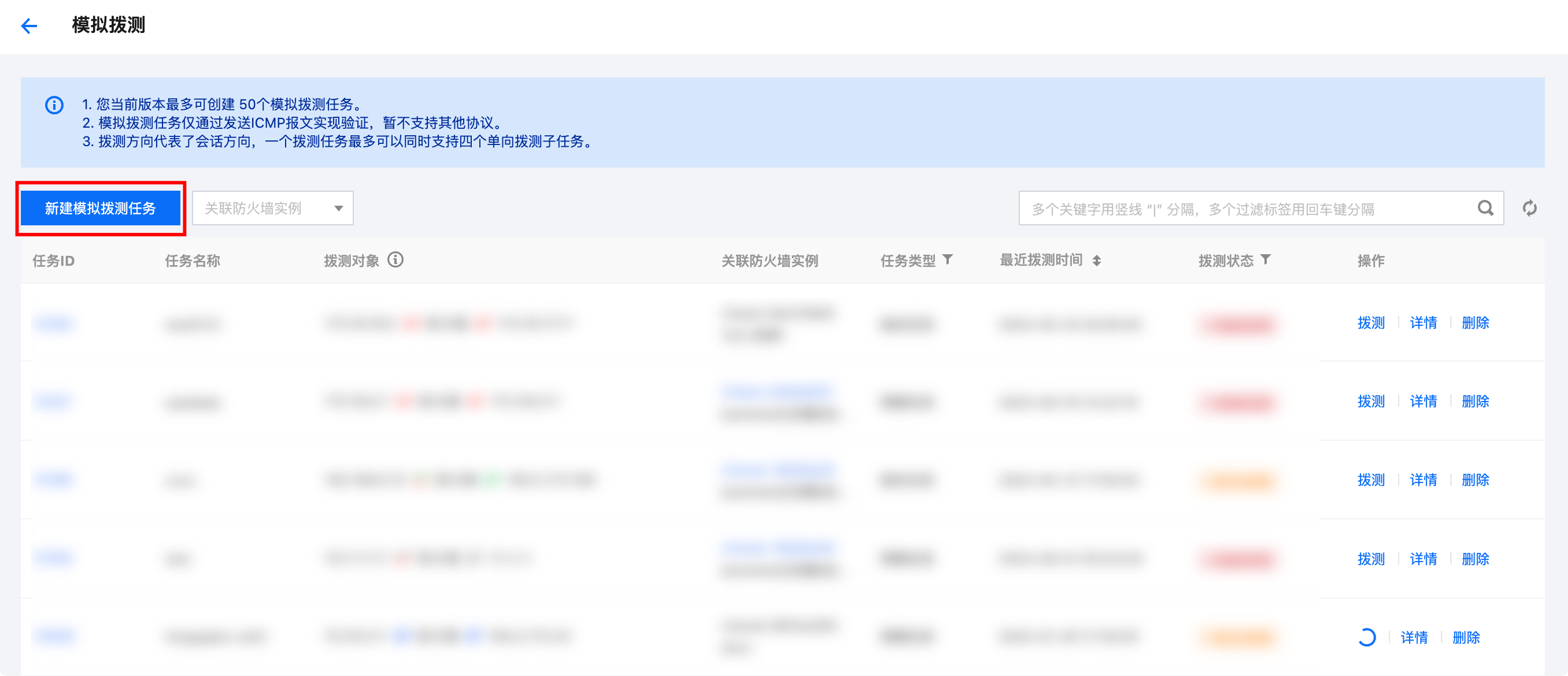Sort by 最近拨测时间 column arrows
Viewport: 1568px width, 676px height.
click(1096, 261)
